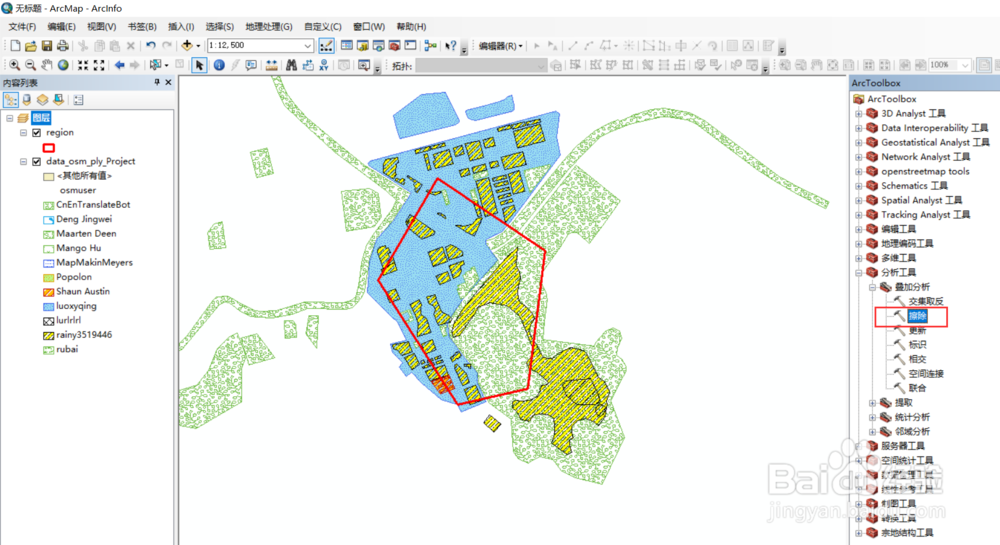Viewport: 1000px width, 545px height.
Task: Open table of contents options
Action: click(x=78, y=99)
